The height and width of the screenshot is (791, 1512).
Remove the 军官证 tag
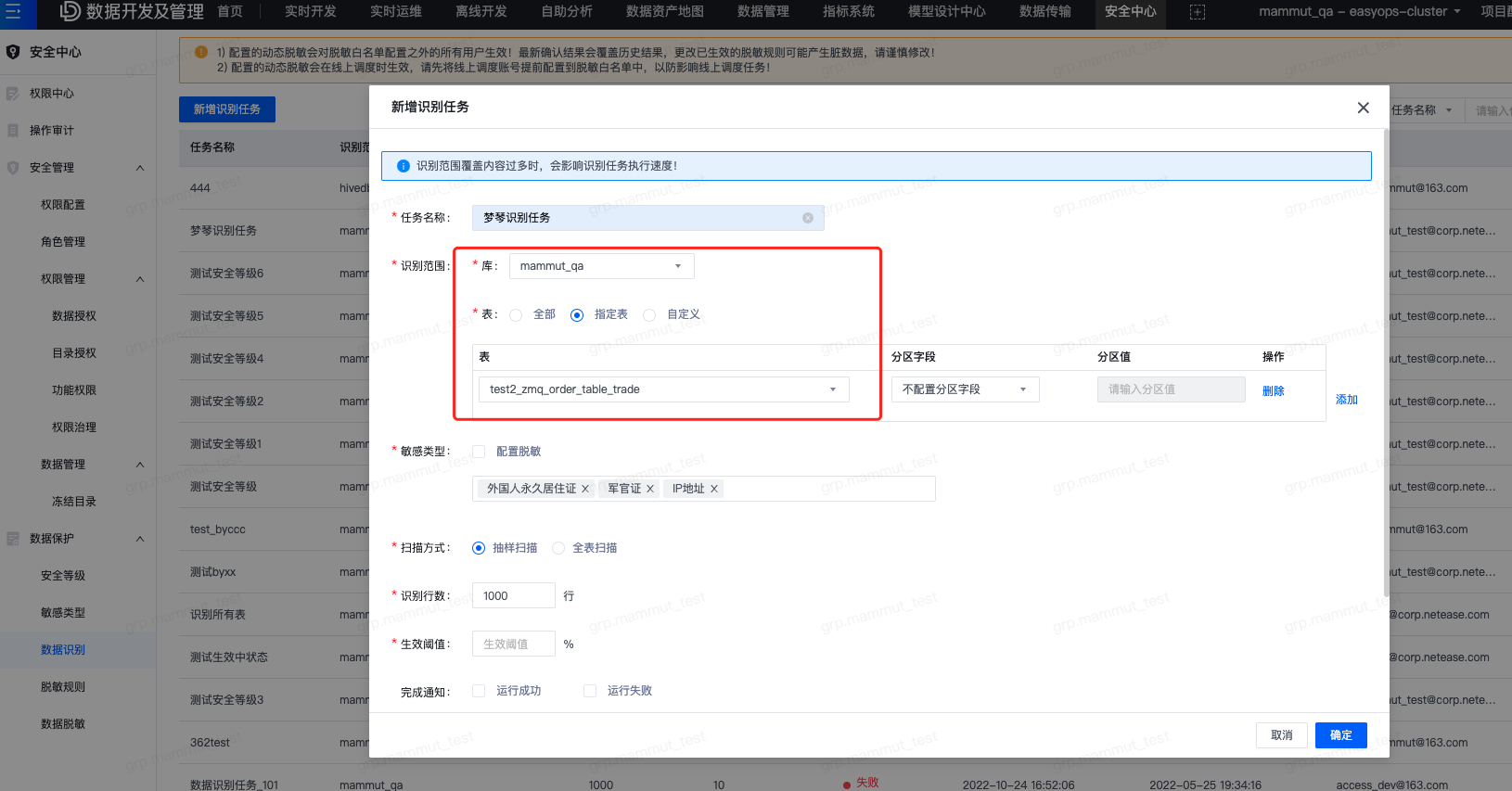click(650, 489)
